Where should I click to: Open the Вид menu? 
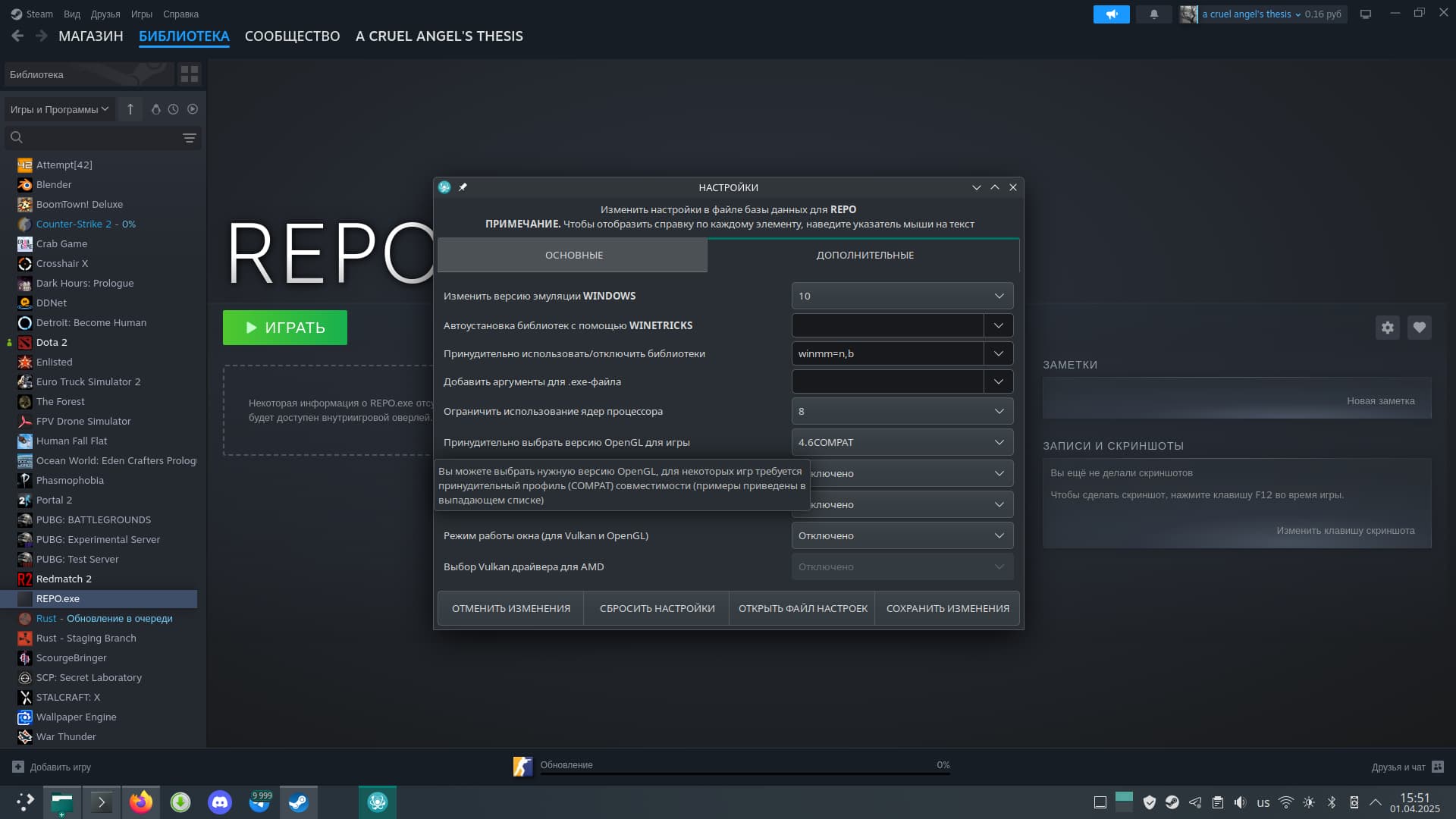pyautogui.click(x=72, y=14)
